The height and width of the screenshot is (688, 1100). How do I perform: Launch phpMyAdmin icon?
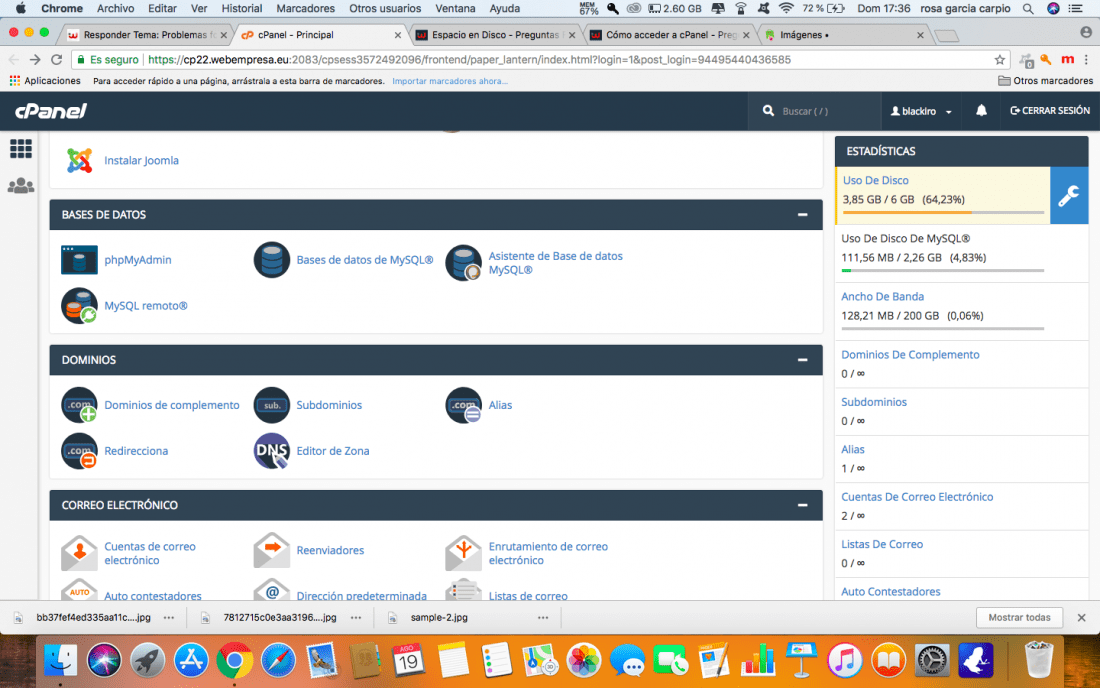(x=79, y=260)
